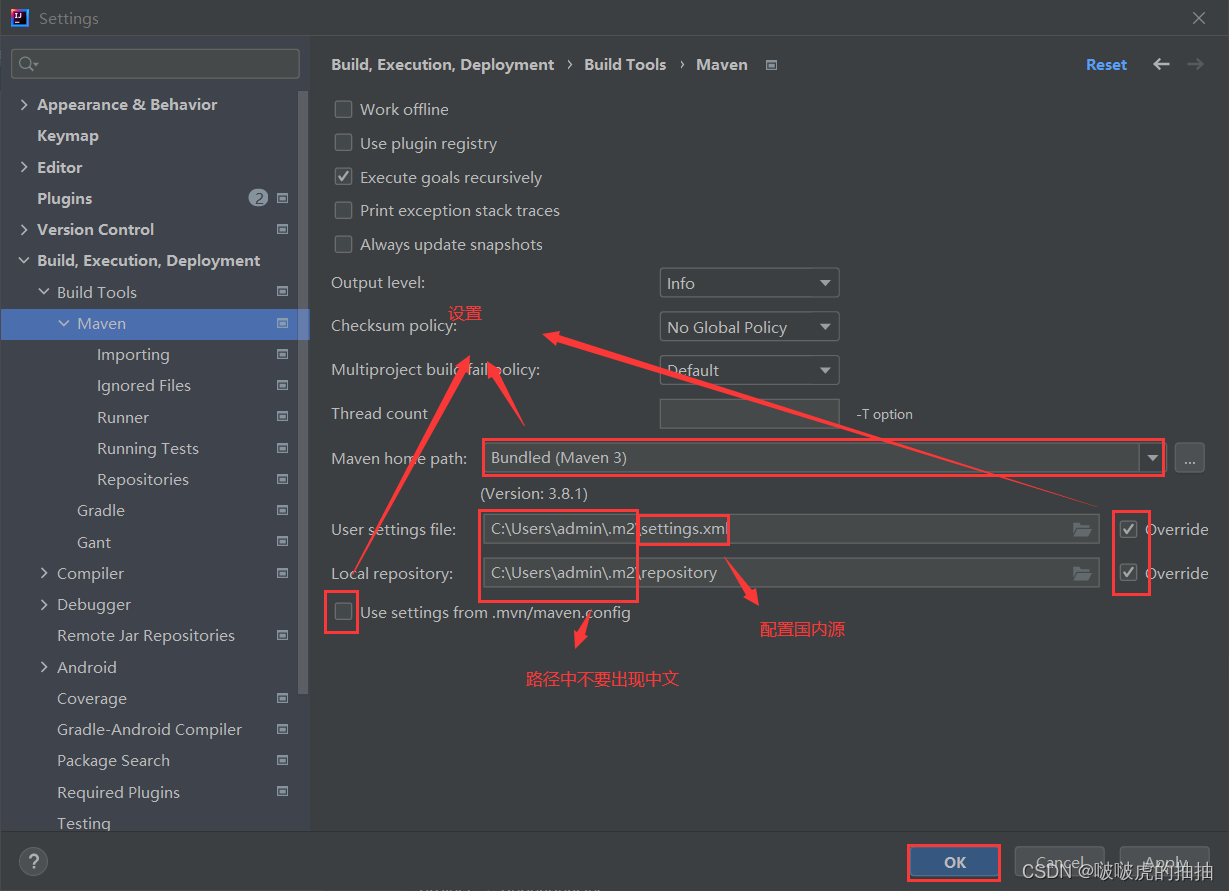
Task: Expand the Editor section
Action: [24, 167]
